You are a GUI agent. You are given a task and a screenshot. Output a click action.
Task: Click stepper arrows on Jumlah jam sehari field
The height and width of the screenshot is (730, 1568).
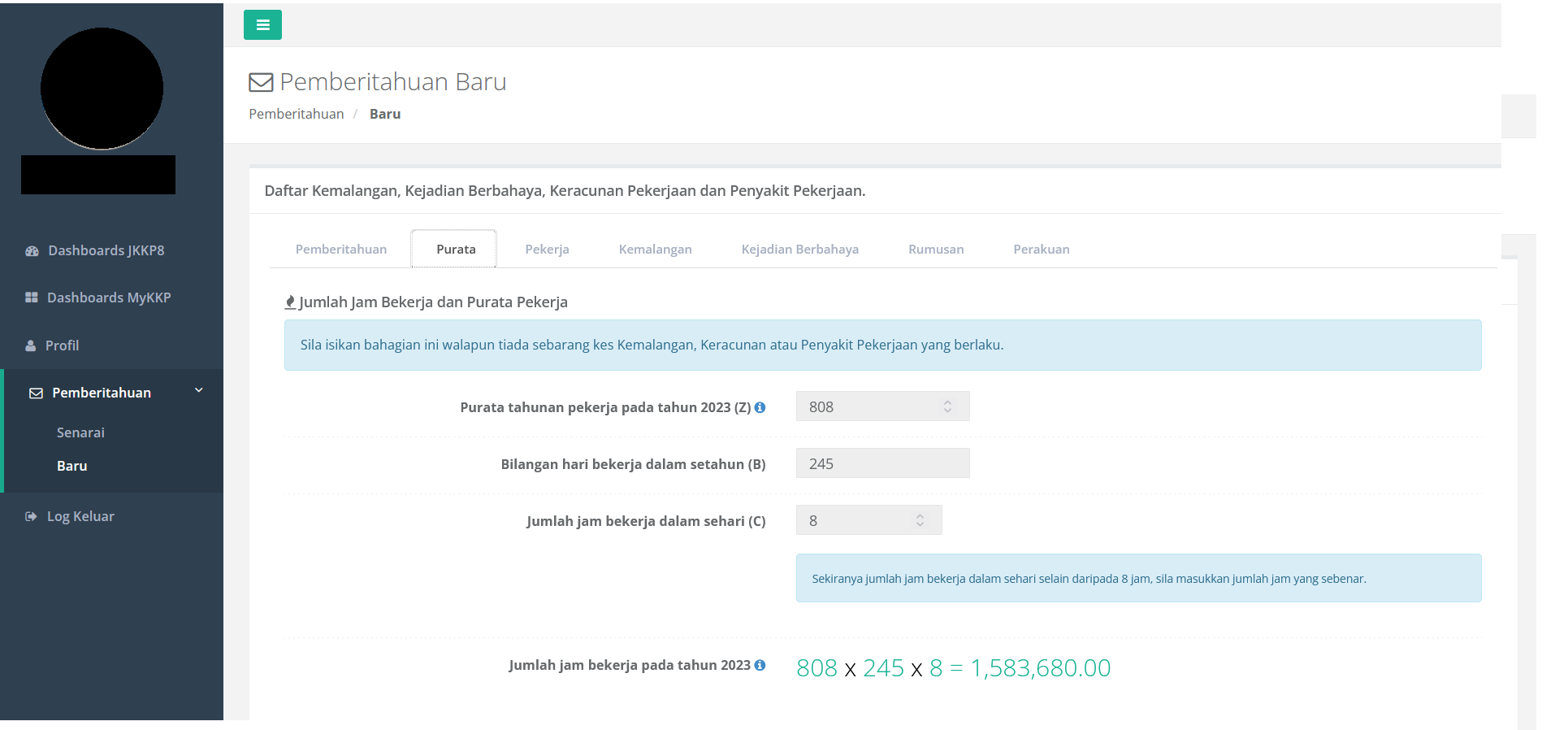tap(920, 520)
